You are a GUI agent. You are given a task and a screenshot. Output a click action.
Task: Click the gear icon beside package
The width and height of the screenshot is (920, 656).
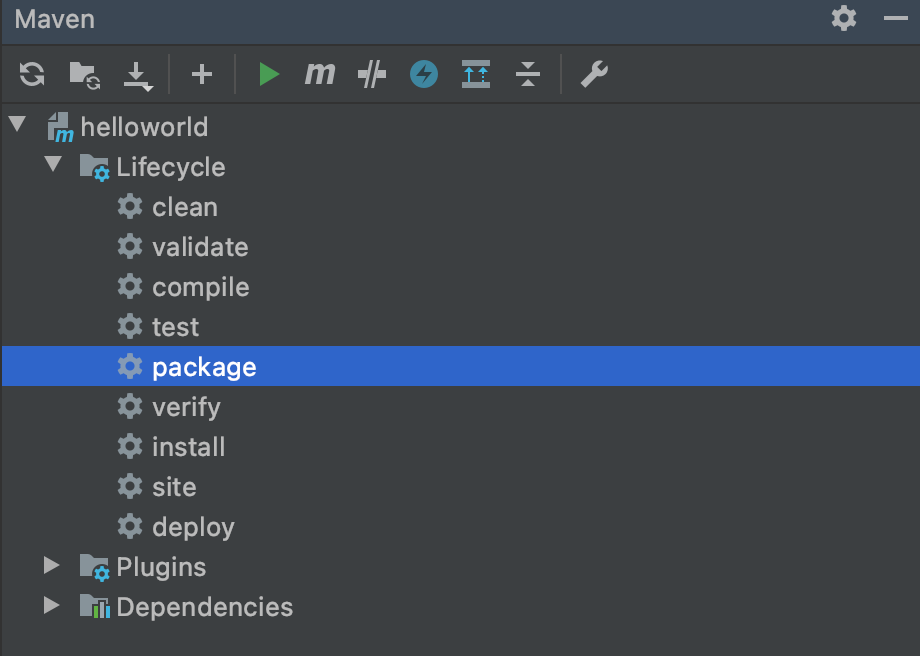(x=130, y=366)
